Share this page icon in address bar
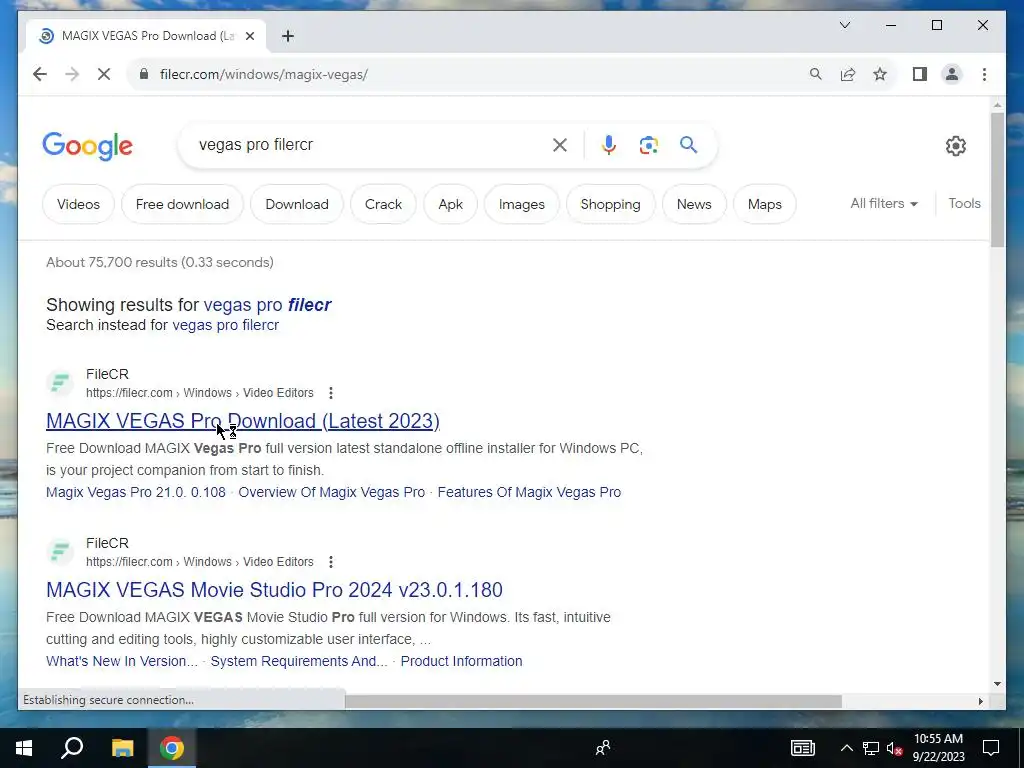 point(848,74)
